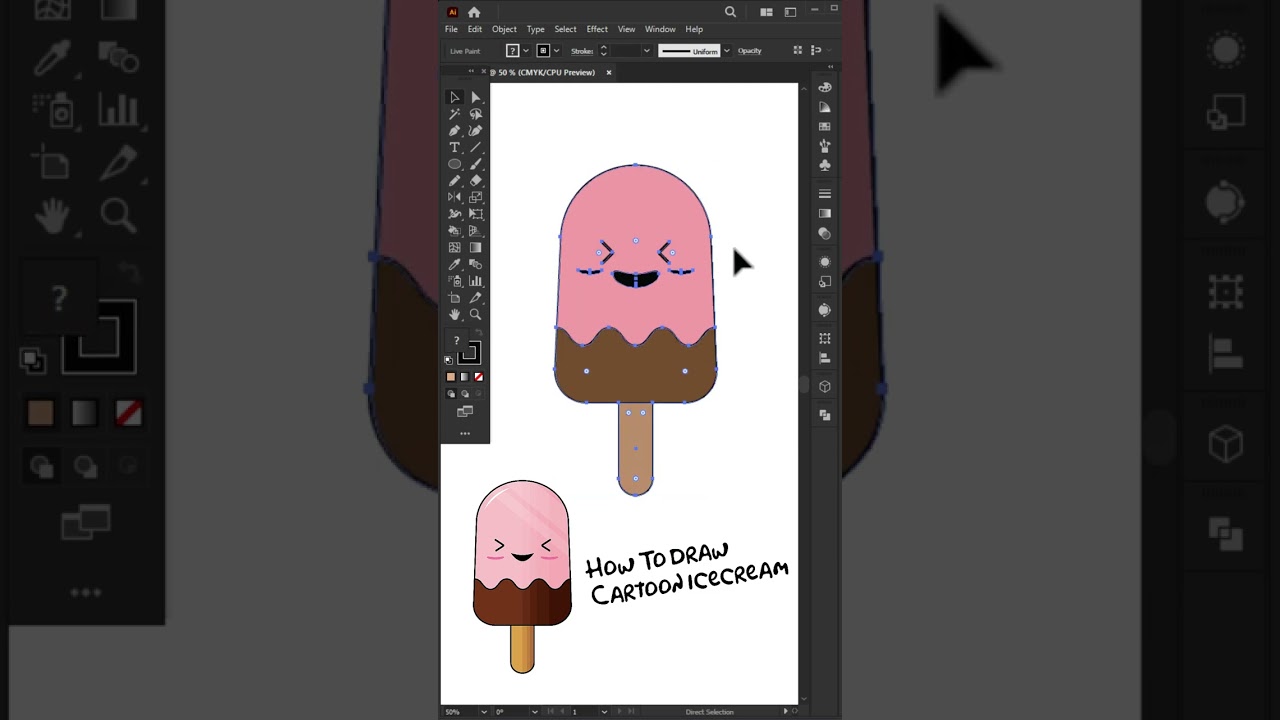Open Edit Toolbar three-dots button
The image size is (1280, 720).
[465, 433]
